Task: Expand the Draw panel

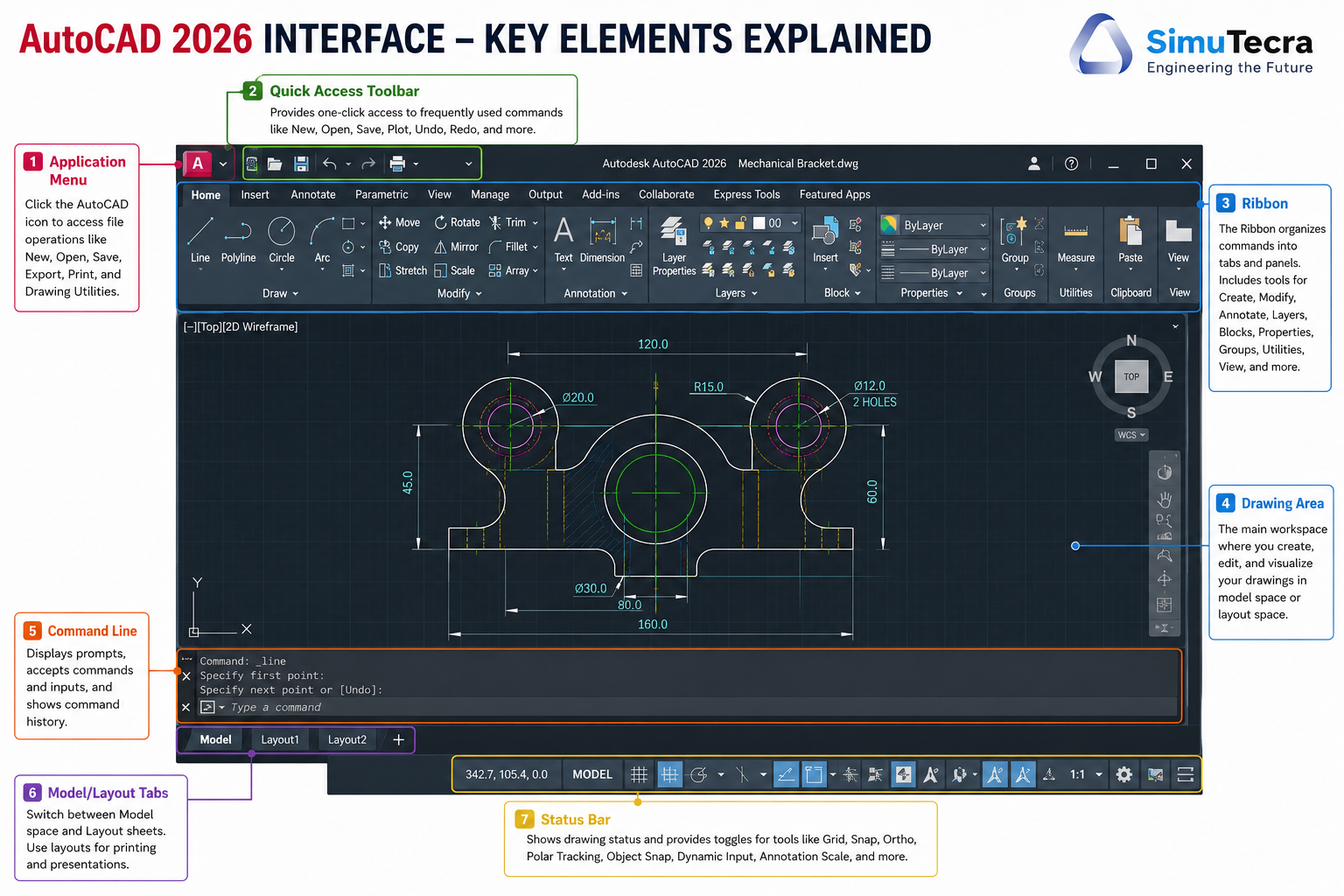Action: [x=281, y=294]
